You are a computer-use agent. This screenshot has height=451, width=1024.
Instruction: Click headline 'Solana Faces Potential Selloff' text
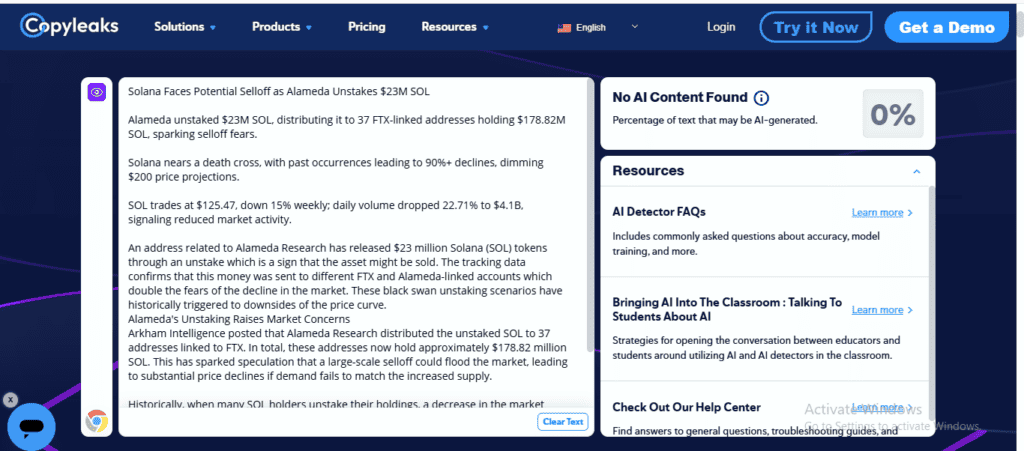click(x=279, y=91)
